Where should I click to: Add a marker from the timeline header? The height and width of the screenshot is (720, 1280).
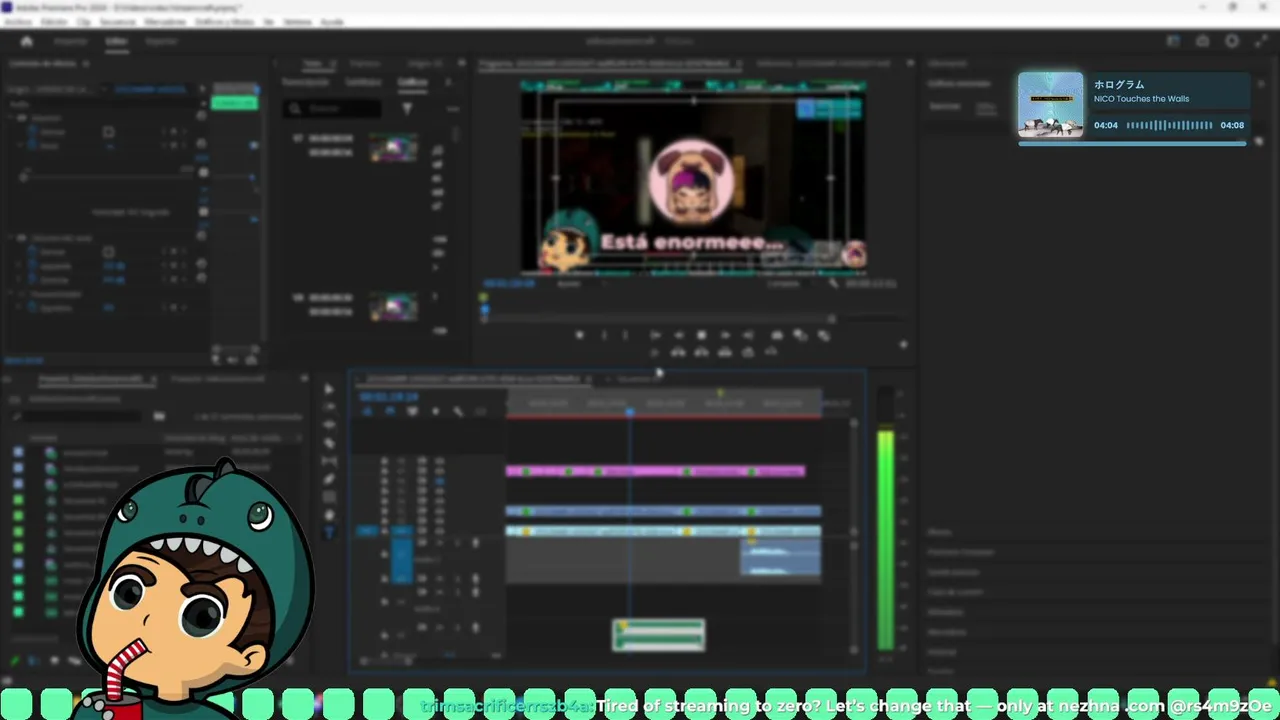pos(435,411)
